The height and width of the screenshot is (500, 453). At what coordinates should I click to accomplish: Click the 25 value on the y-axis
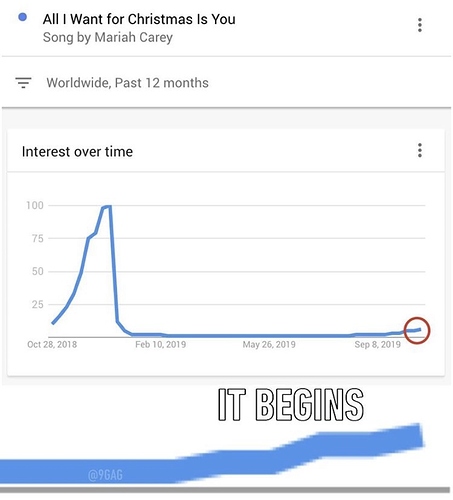(38, 304)
